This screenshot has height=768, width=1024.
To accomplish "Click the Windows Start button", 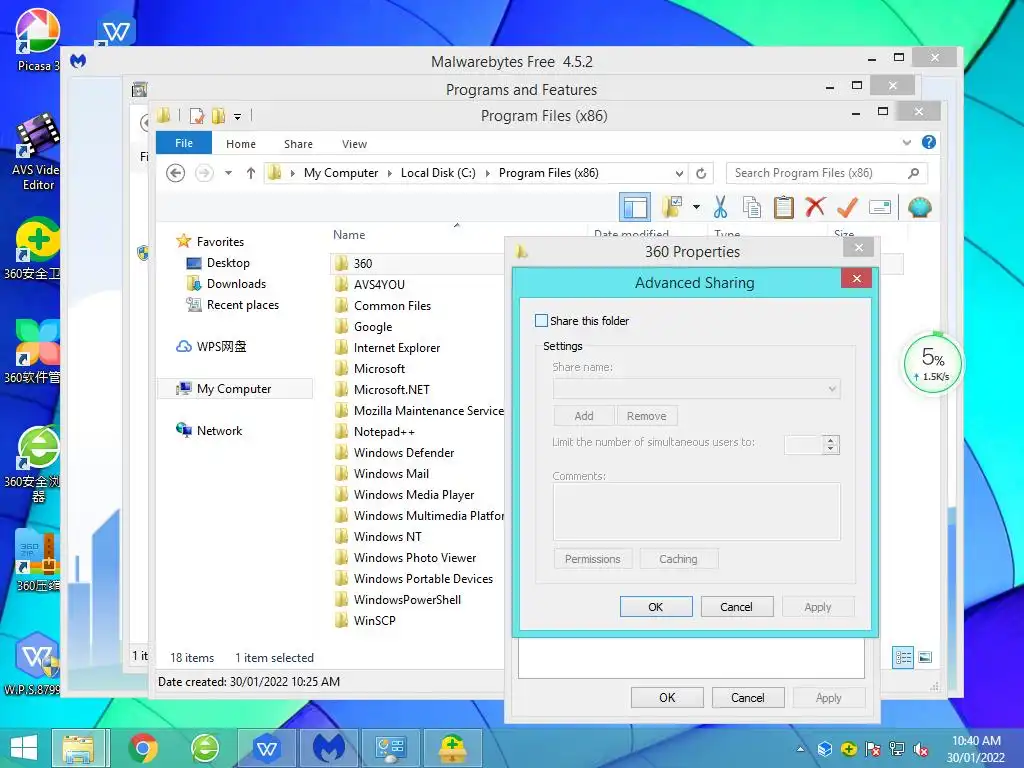I will 24,747.
